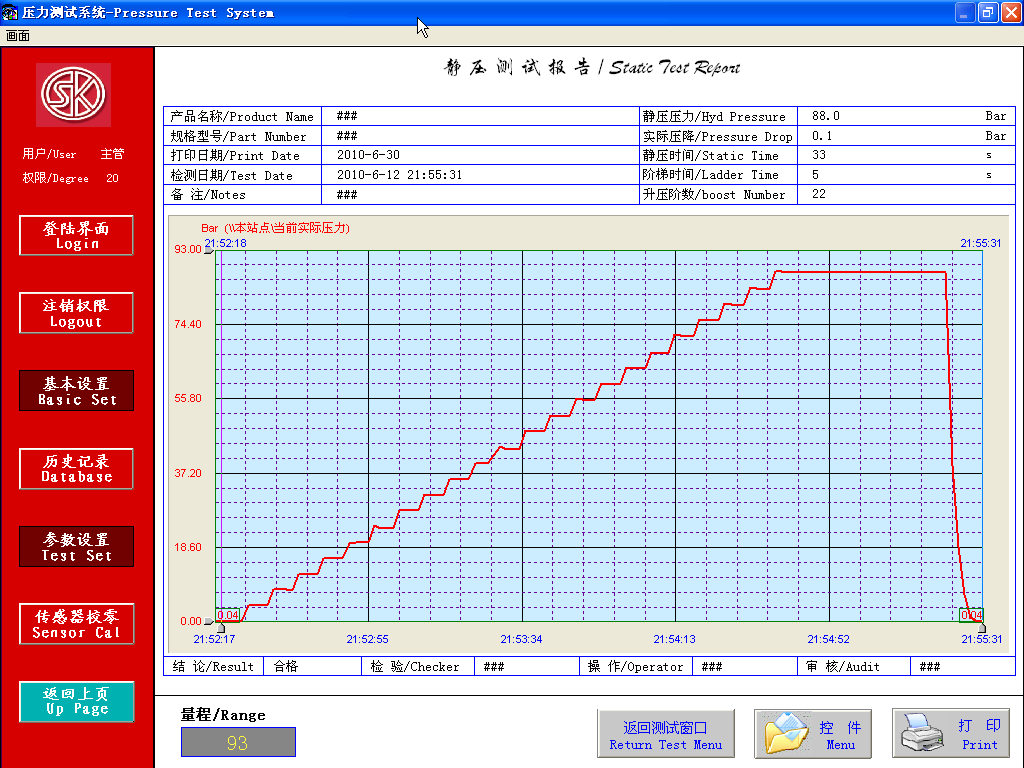This screenshot has height=768, width=1024.
Task: Click the folder icon on Menu button
Action: pyautogui.click(x=786, y=735)
